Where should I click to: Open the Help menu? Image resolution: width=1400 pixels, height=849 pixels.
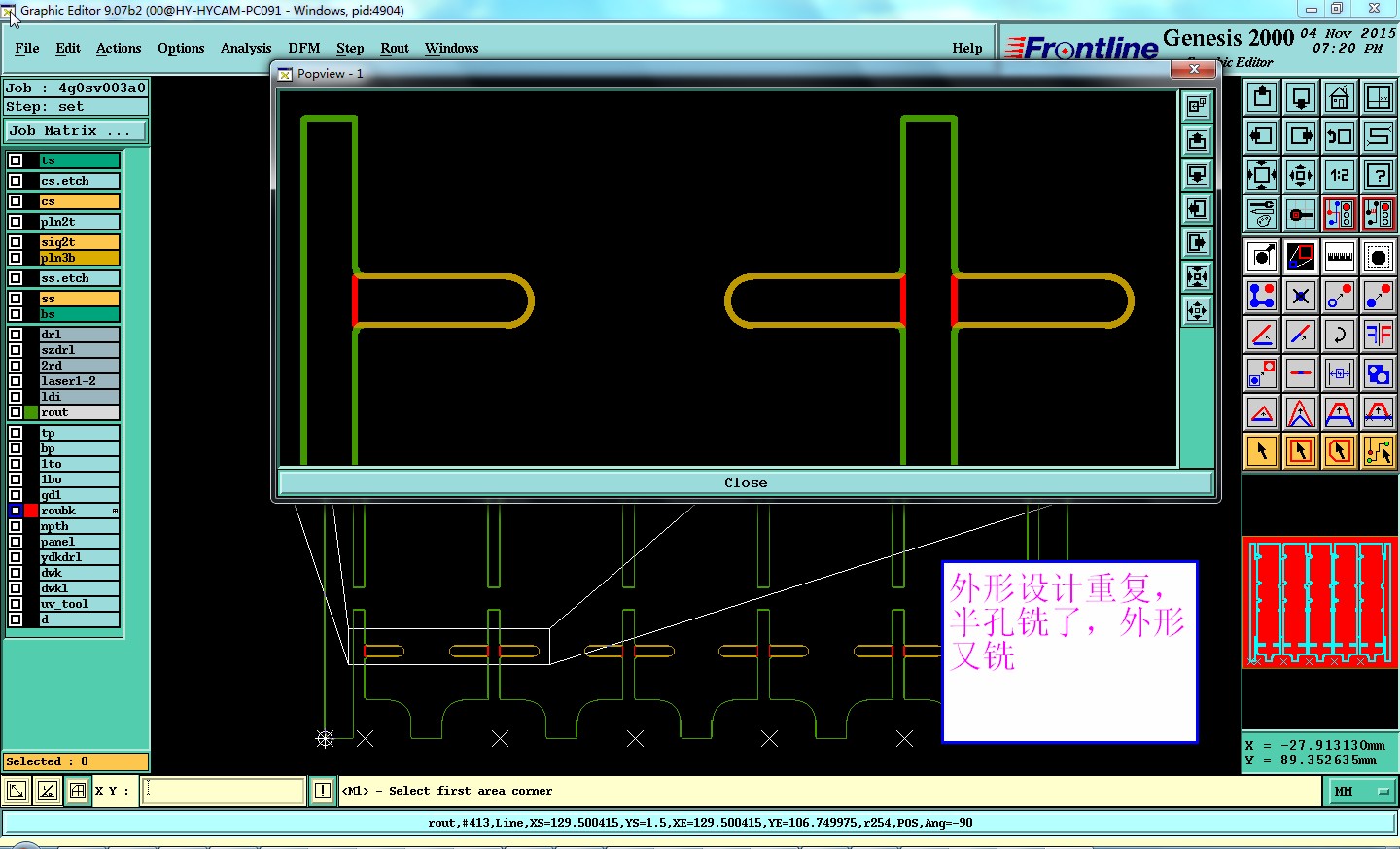point(967,48)
